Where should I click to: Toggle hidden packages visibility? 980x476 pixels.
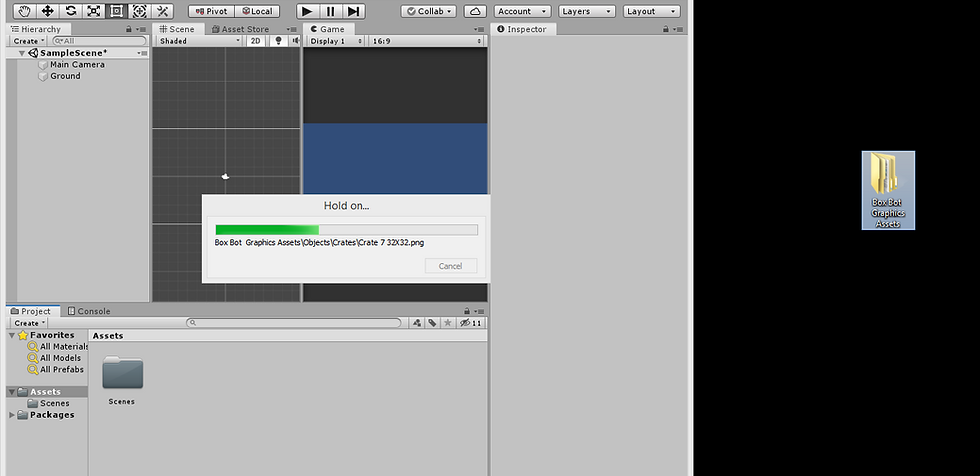(x=471, y=323)
